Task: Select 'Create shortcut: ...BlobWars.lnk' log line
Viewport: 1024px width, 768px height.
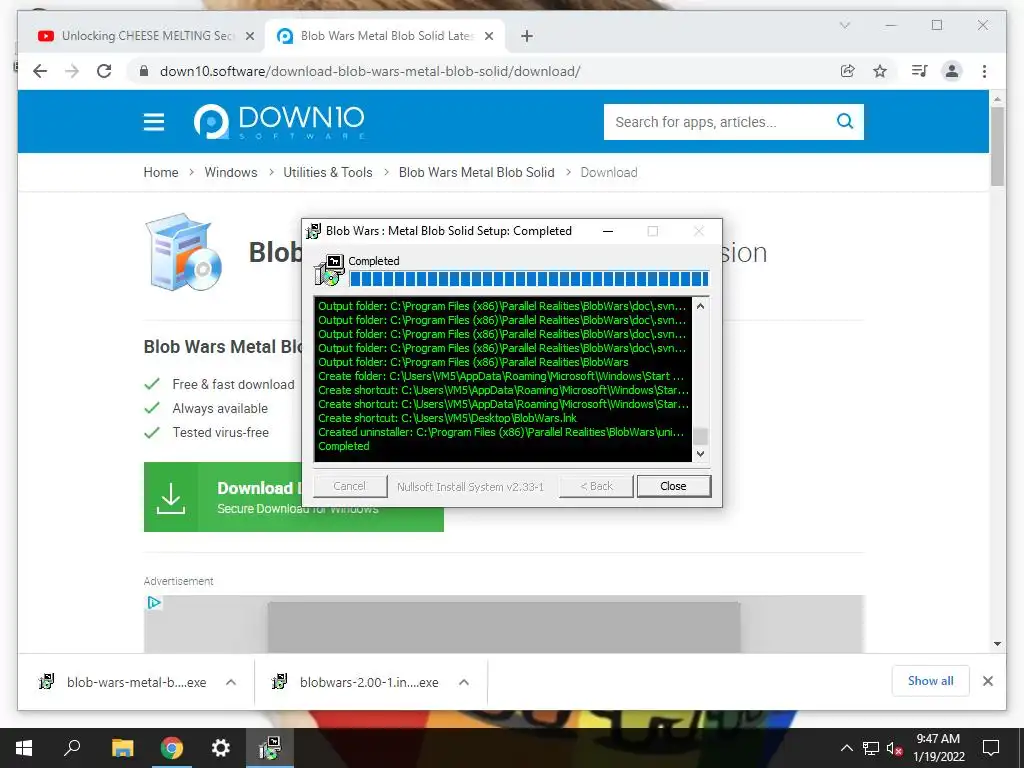Action: click(447, 418)
